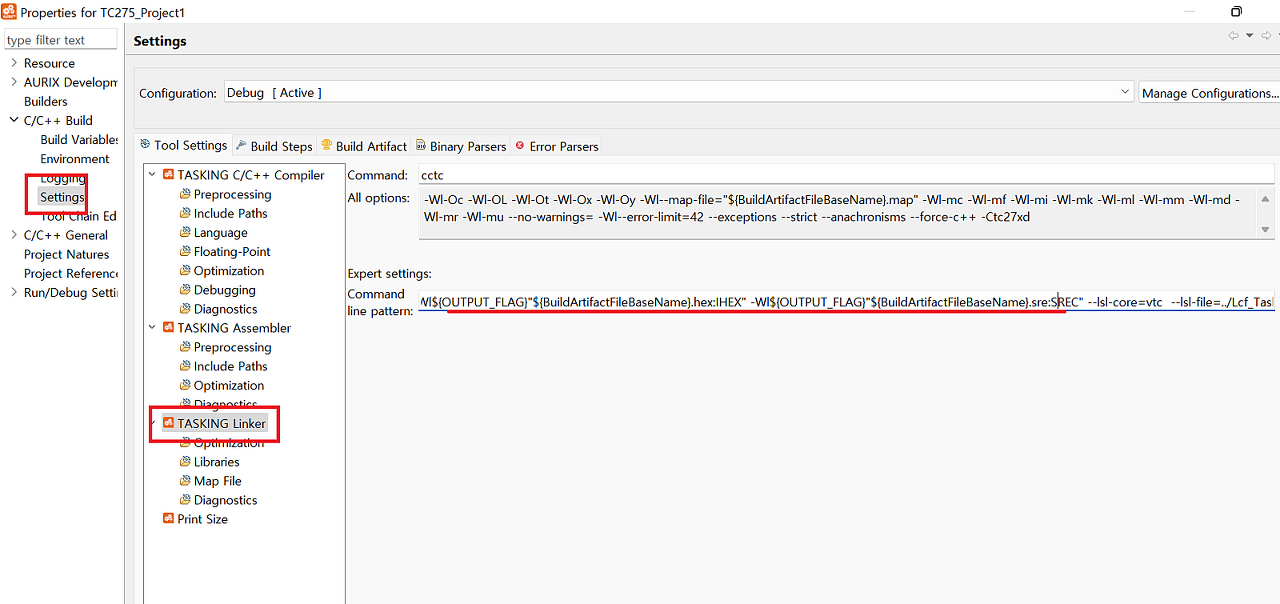This screenshot has height=604, width=1280.
Task: Click the TASKING Assembler tool icon
Action: pyautogui.click(x=169, y=328)
